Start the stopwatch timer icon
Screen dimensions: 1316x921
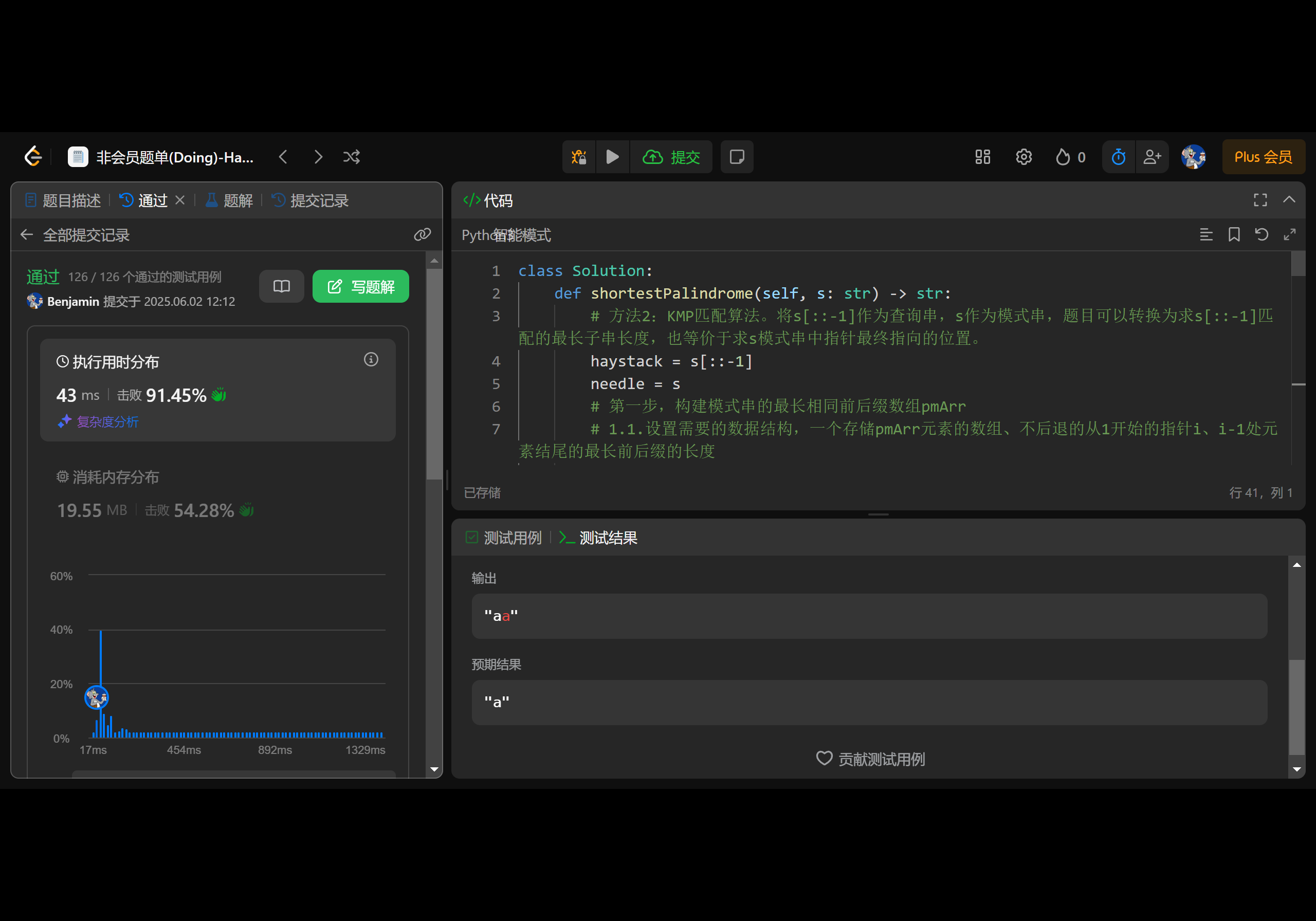(1118, 156)
